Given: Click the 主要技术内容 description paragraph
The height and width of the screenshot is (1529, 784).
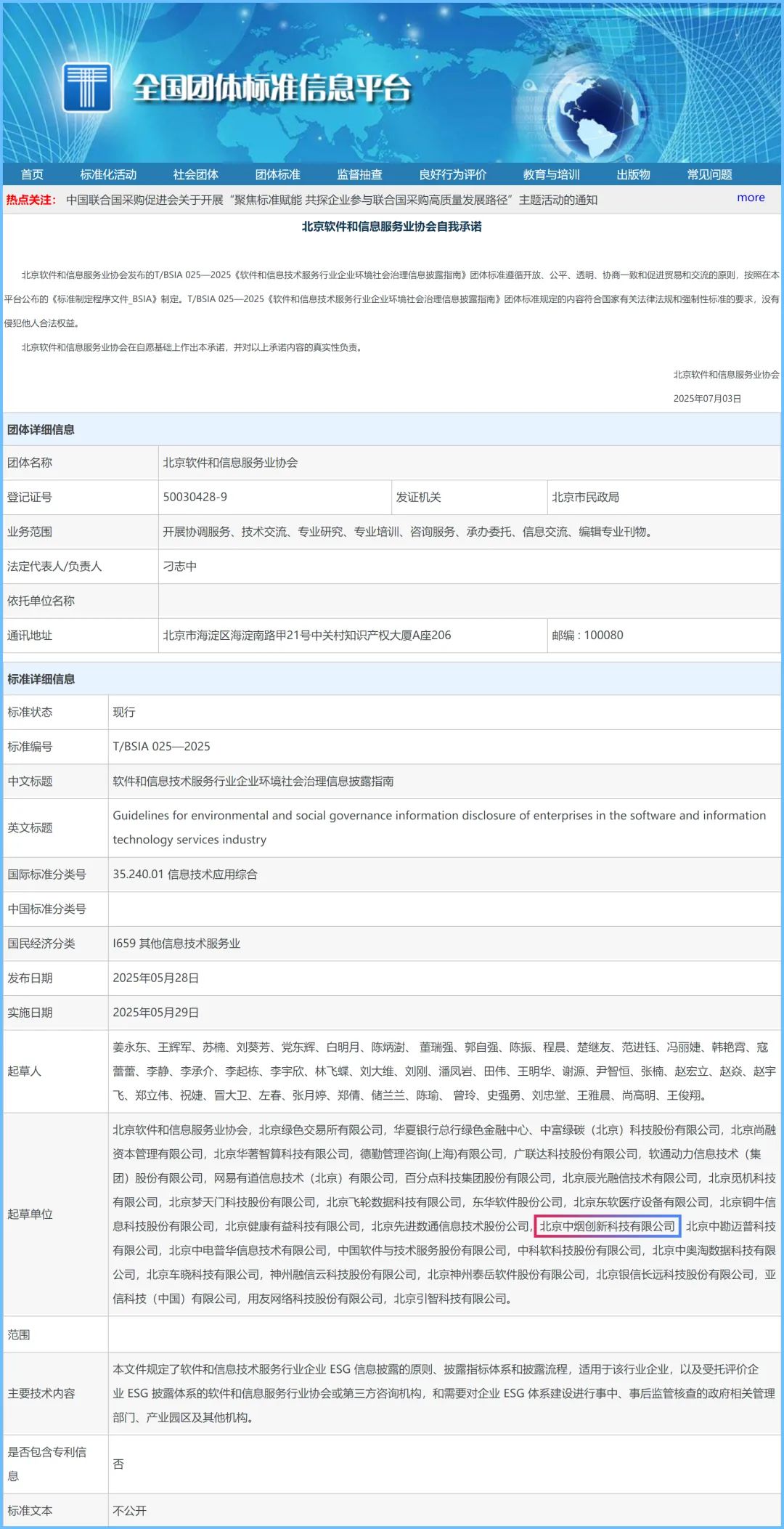Looking at the screenshot, I should click(x=444, y=1393).
